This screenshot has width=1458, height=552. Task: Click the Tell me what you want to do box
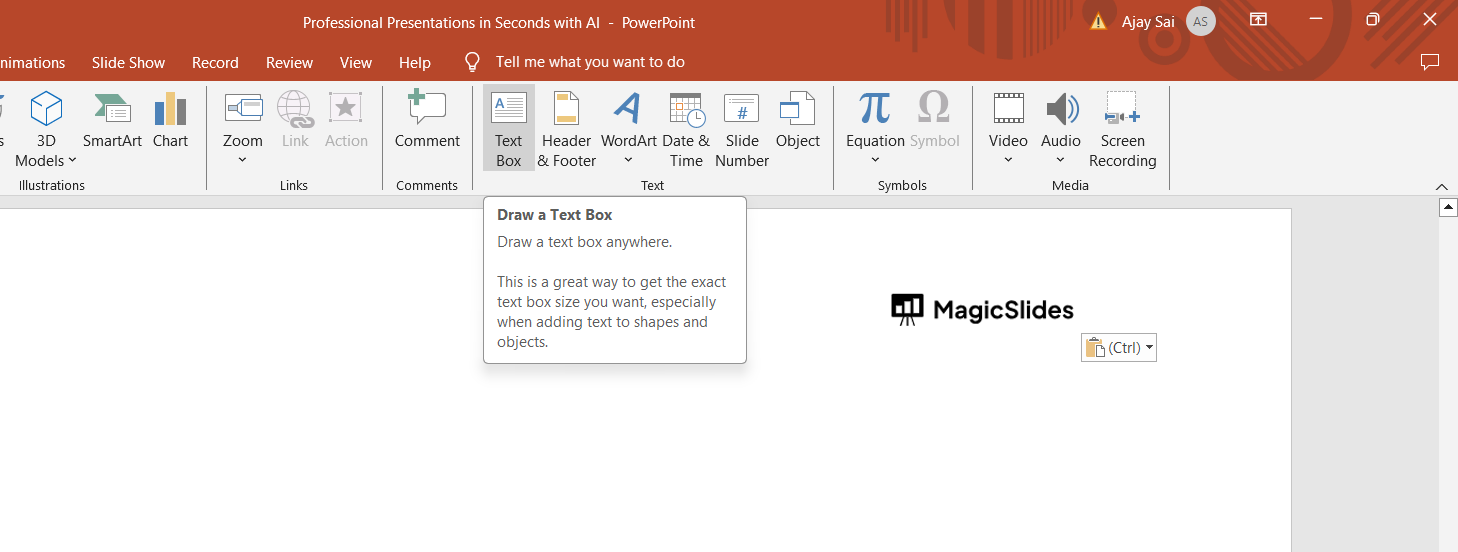pos(589,62)
